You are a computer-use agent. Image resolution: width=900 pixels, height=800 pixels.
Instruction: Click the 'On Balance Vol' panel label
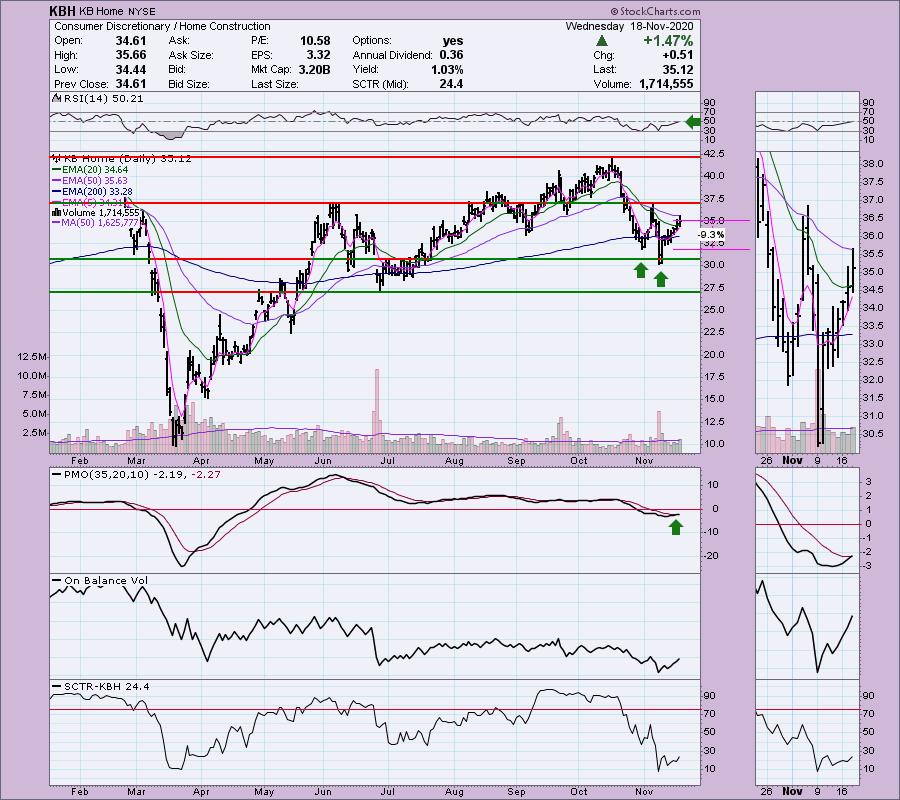point(106,581)
